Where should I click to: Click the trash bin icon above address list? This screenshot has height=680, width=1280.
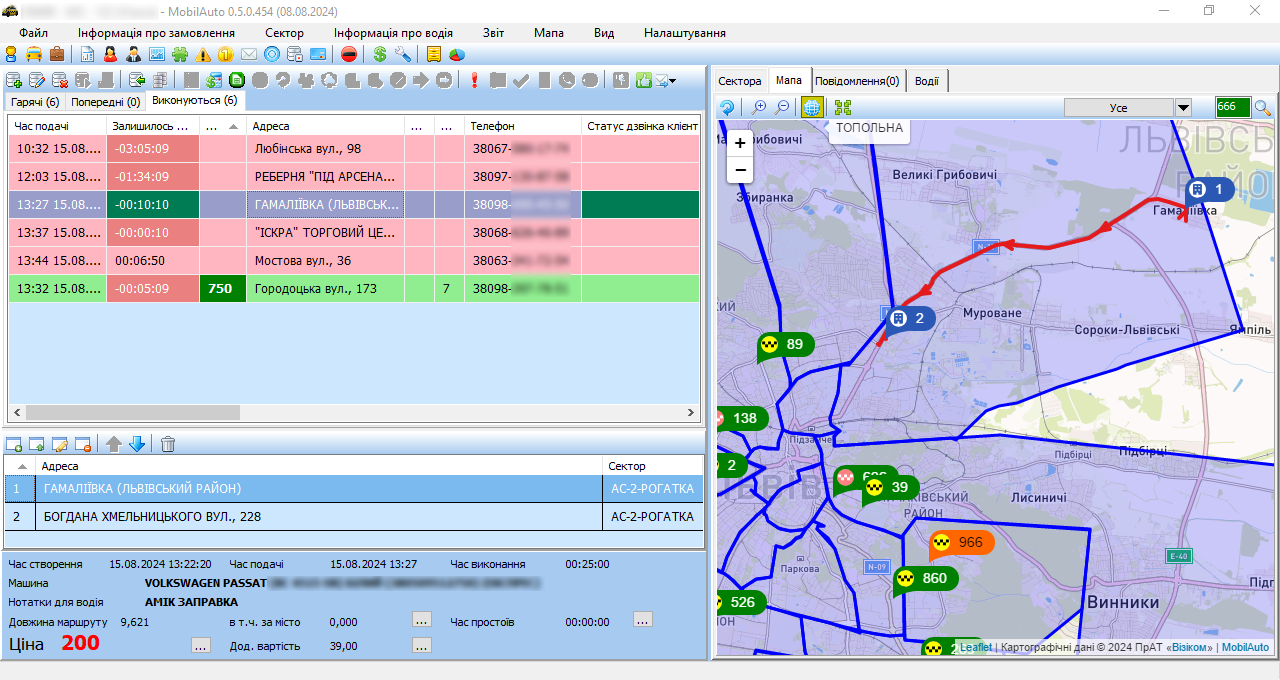coord(168,444)
